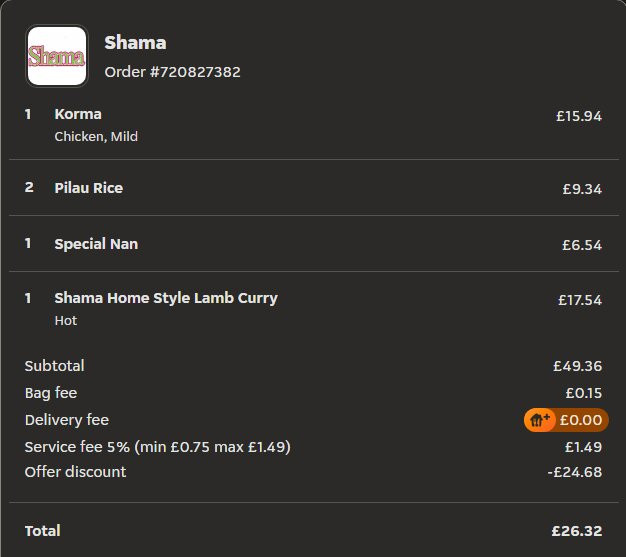The image size is (626, 557).
Task: Click the Shama restaurant name heading
Action: [135, 42]
